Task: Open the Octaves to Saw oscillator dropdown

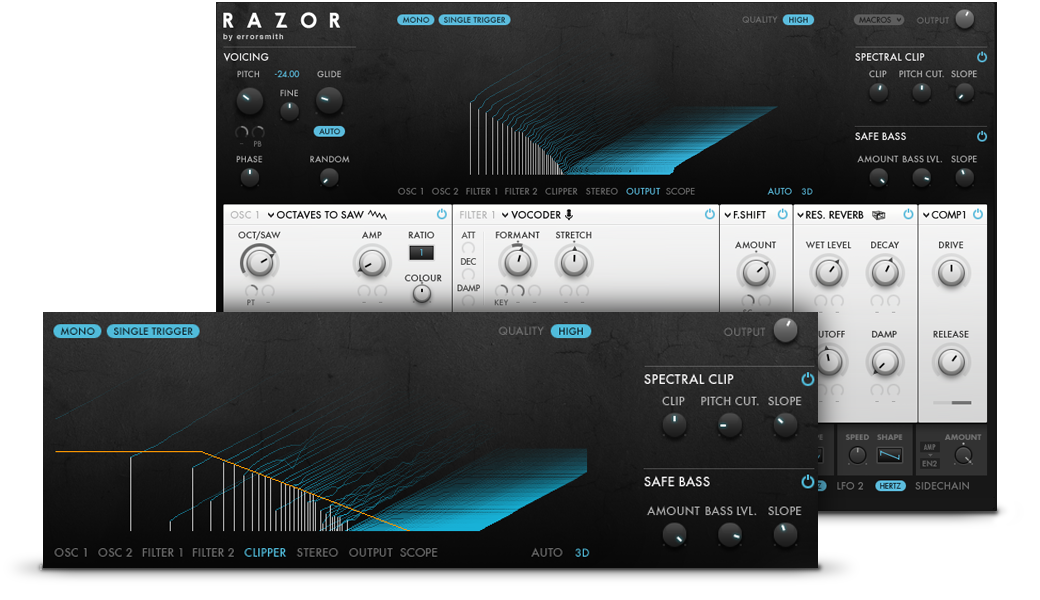Action: point(316,215)
